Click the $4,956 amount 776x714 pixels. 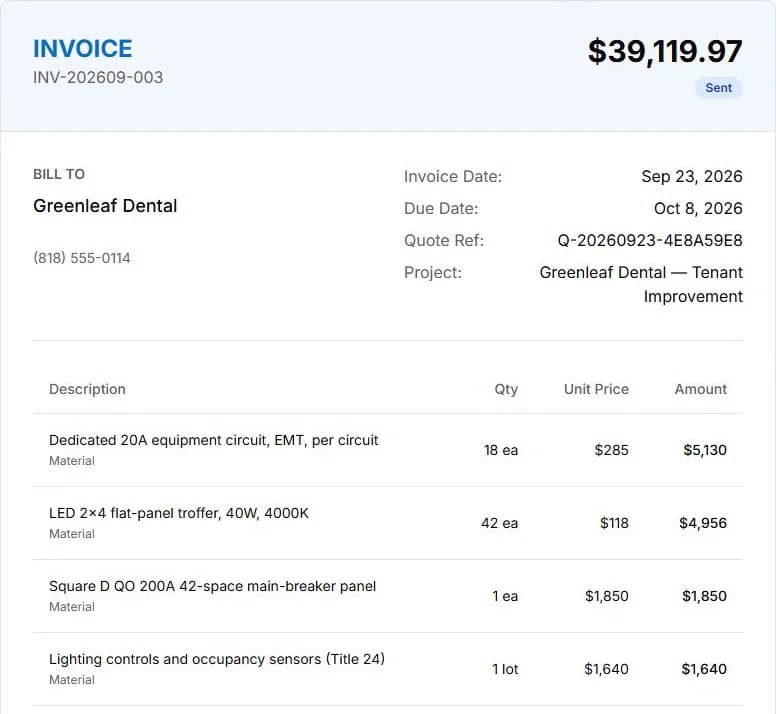(x=703, y=523)
